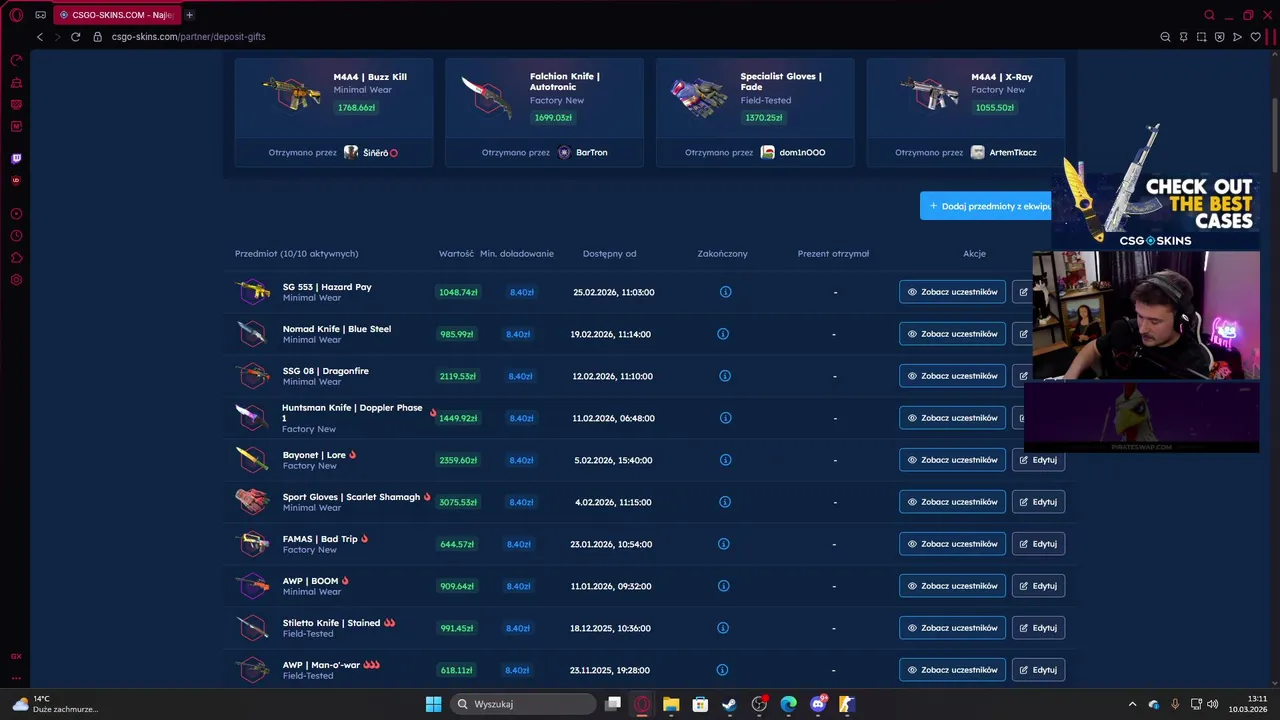Image resolution: width=1280 pixels, height=720 pixels.
Task: Open the Falchion Knife Autotronic card
Action: click(x=544, y=112)
